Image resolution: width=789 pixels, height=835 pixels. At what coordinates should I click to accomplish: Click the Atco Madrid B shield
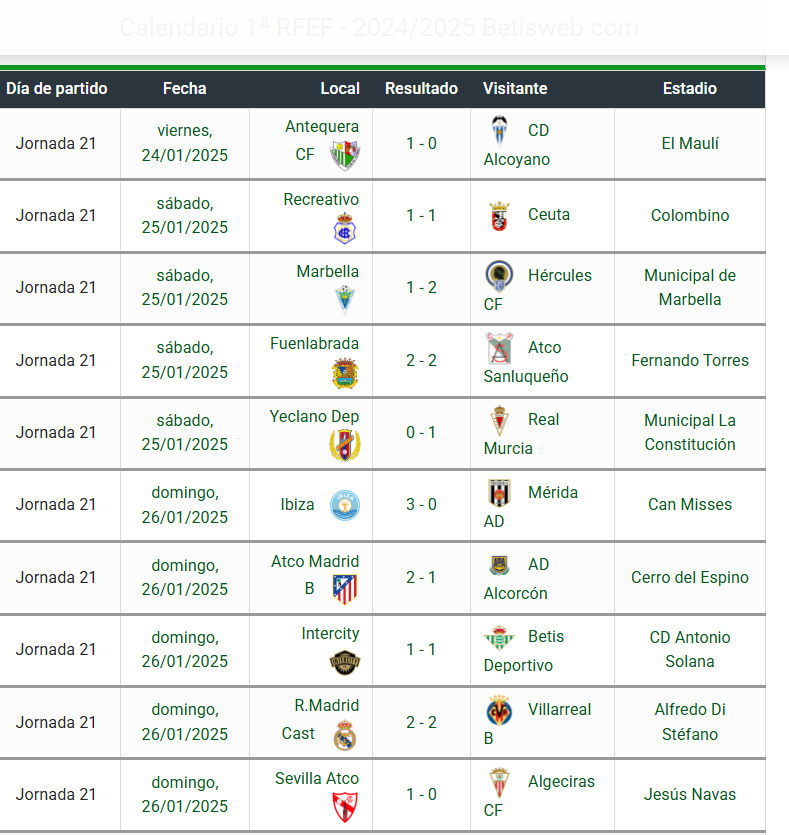(345, 590)
